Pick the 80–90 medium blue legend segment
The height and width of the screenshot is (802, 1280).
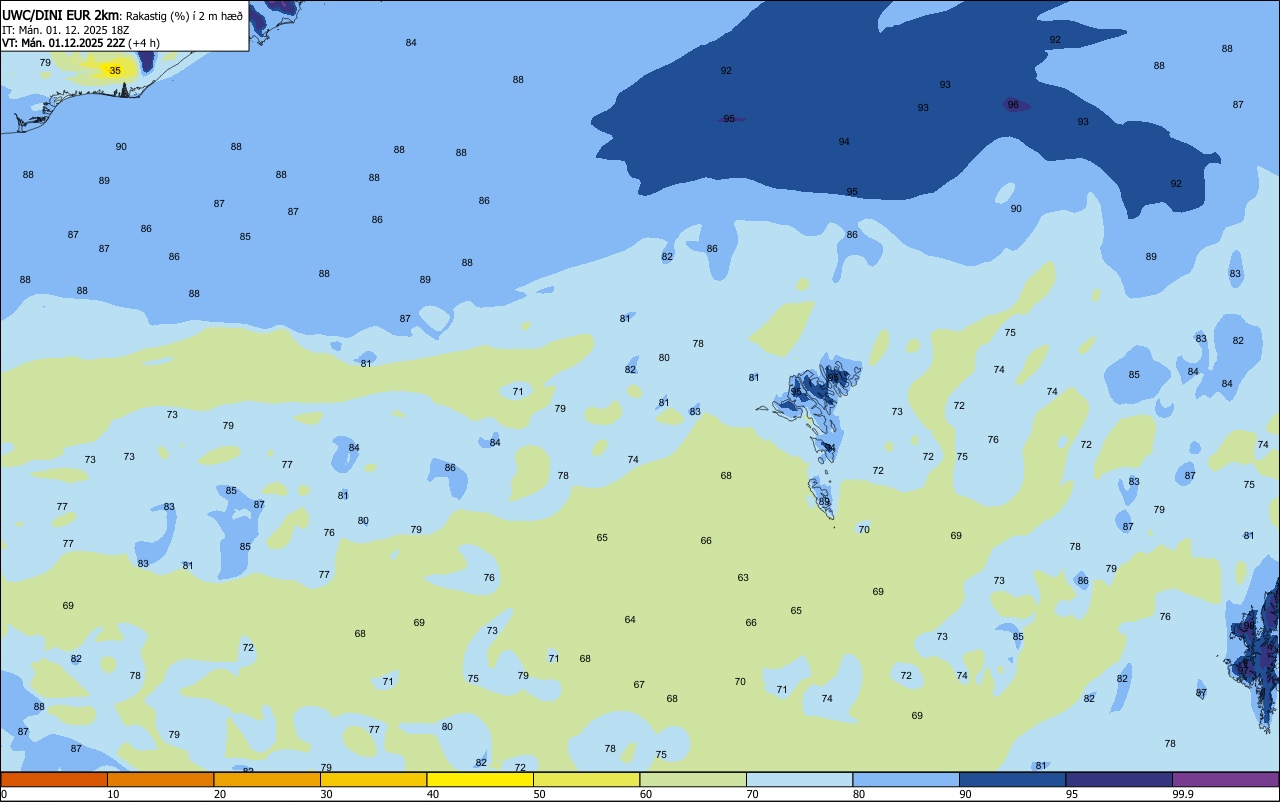point(906,779)
